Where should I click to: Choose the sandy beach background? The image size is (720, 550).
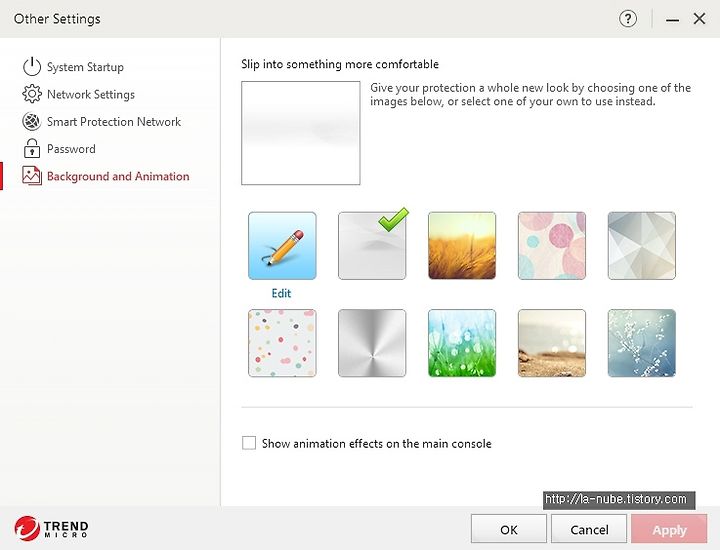click(x=552, y=343)
